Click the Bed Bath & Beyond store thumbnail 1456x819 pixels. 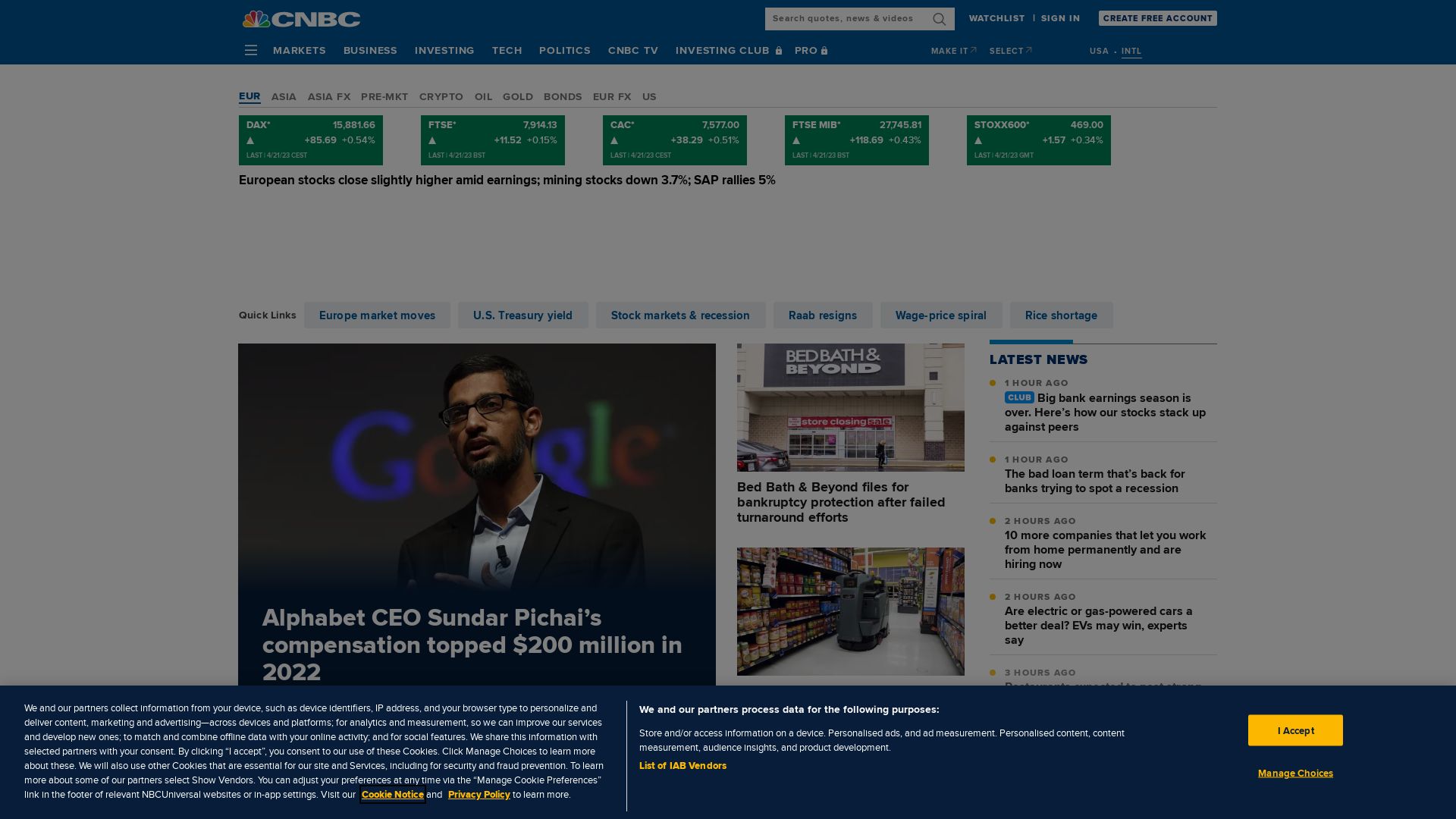851,407
